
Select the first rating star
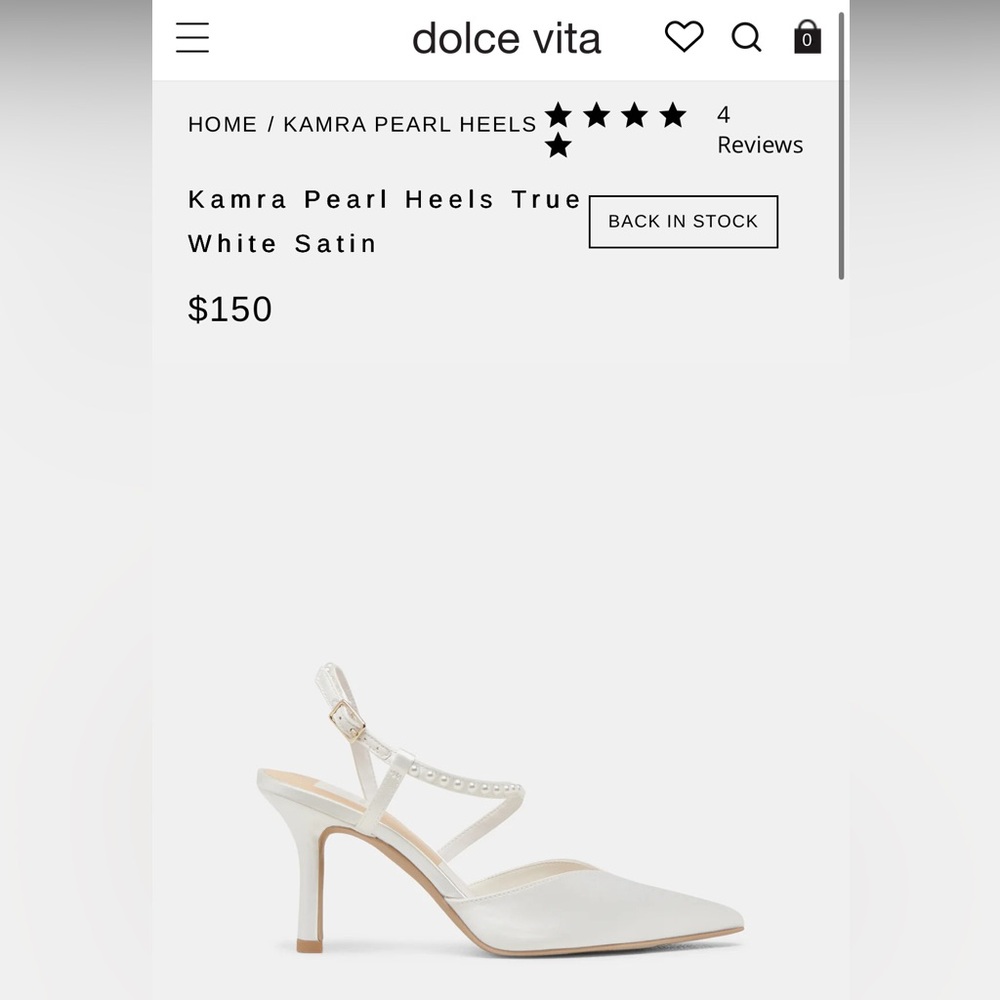tap(560, 113)
